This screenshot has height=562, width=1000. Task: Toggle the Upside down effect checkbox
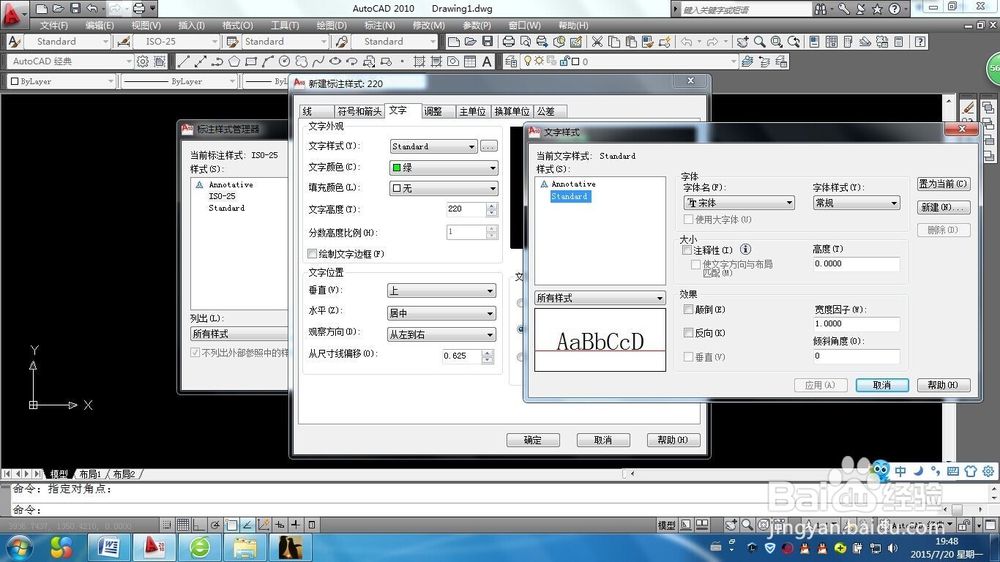(688, 309)
